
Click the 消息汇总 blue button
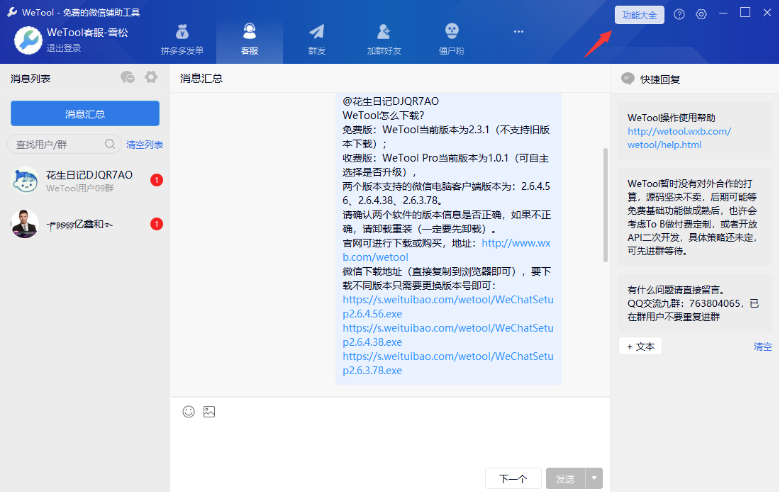pos(85,114)
